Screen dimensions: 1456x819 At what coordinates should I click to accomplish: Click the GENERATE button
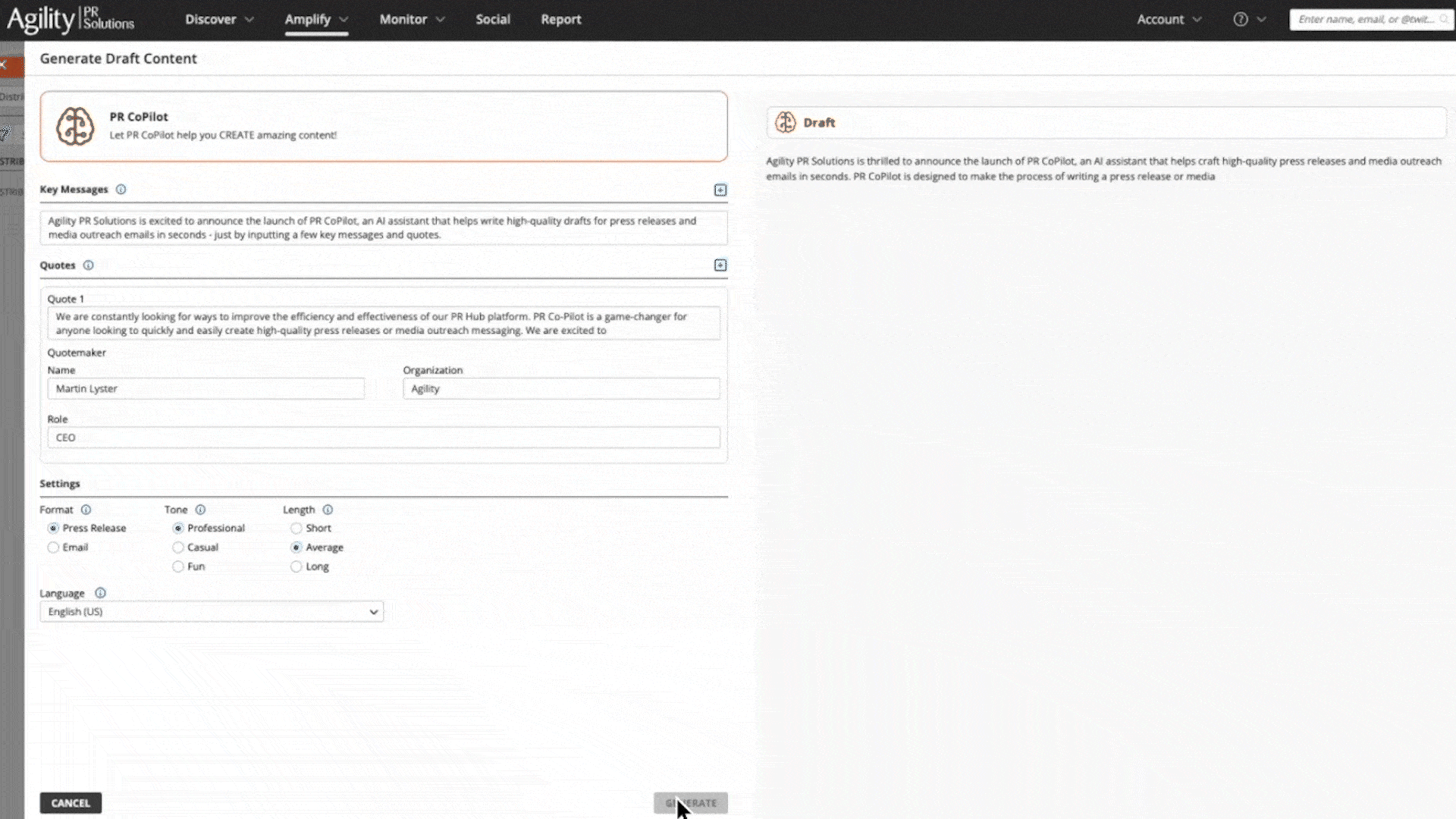click(690, 803)
